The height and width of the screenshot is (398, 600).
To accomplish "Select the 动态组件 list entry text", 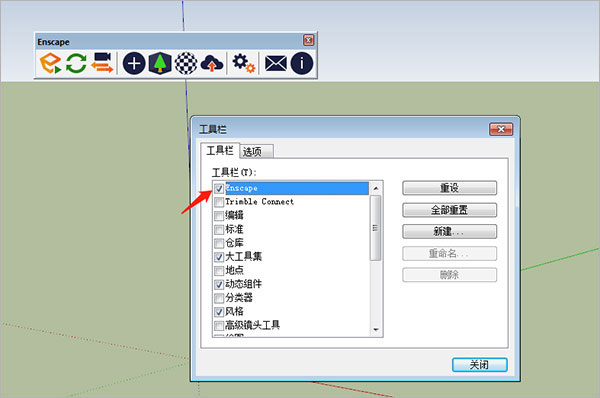I will tap(243, 284).
